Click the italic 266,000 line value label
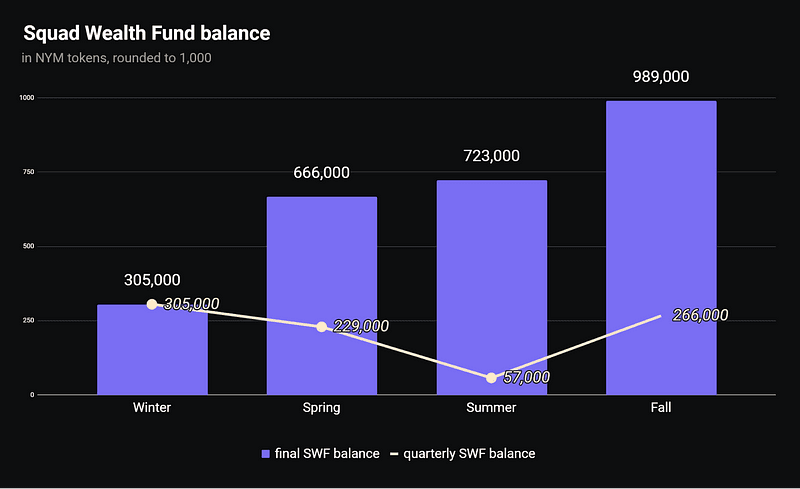800x489 pixels. pyautogui.click(x=700, y=315)
